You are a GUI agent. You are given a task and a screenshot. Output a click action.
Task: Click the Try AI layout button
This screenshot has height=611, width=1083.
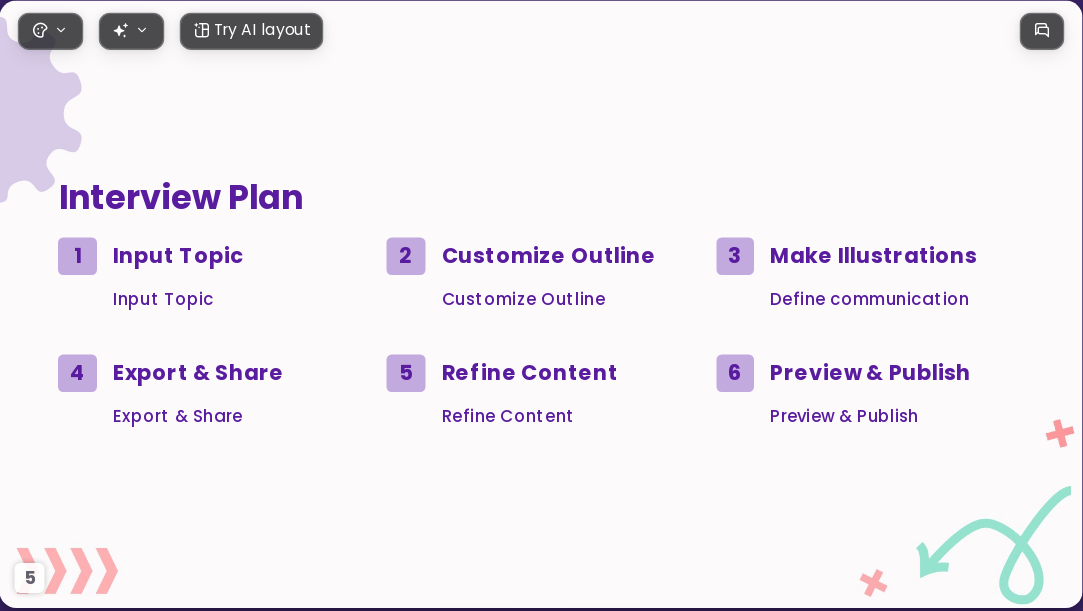coord(251,30)
